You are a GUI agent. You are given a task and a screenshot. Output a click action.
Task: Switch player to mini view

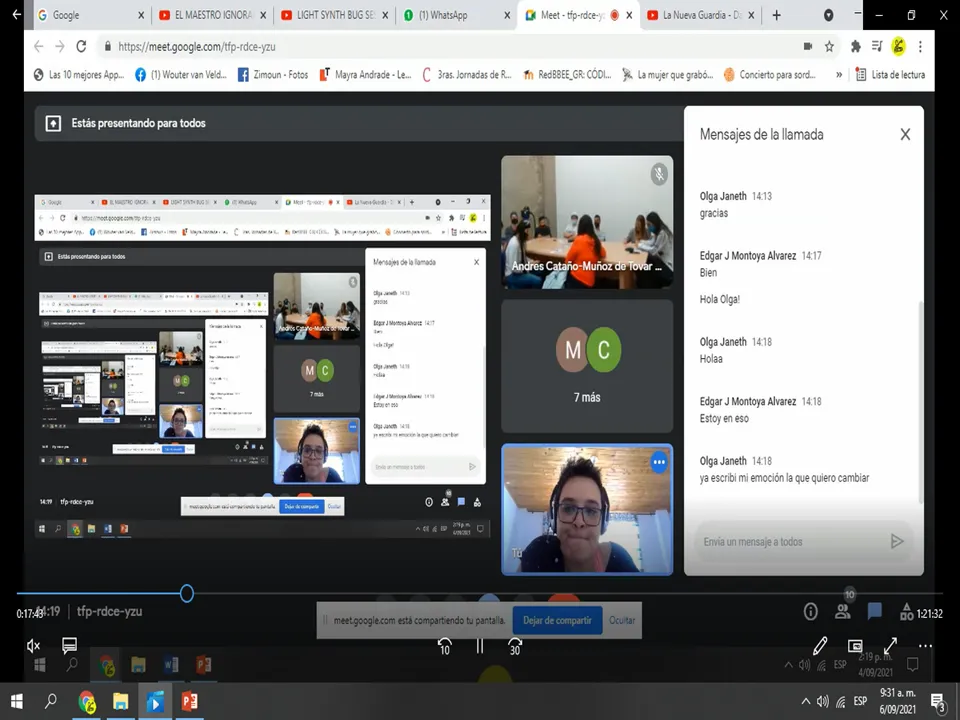coord(855,645)
